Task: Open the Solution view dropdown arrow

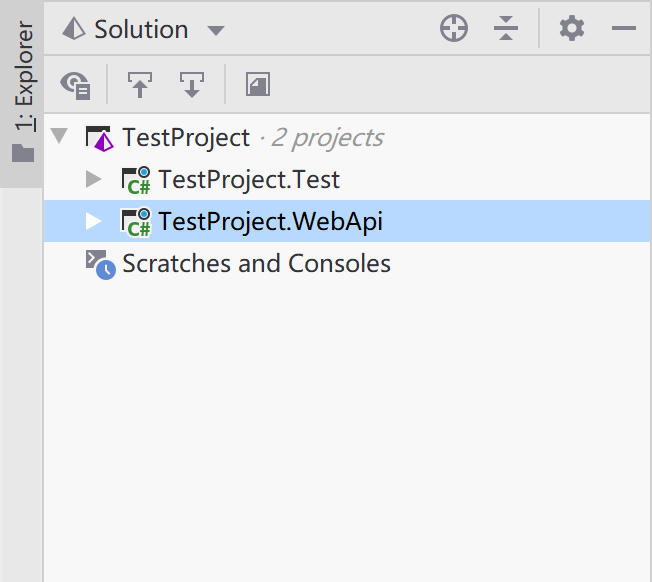Action: [216, 30]
